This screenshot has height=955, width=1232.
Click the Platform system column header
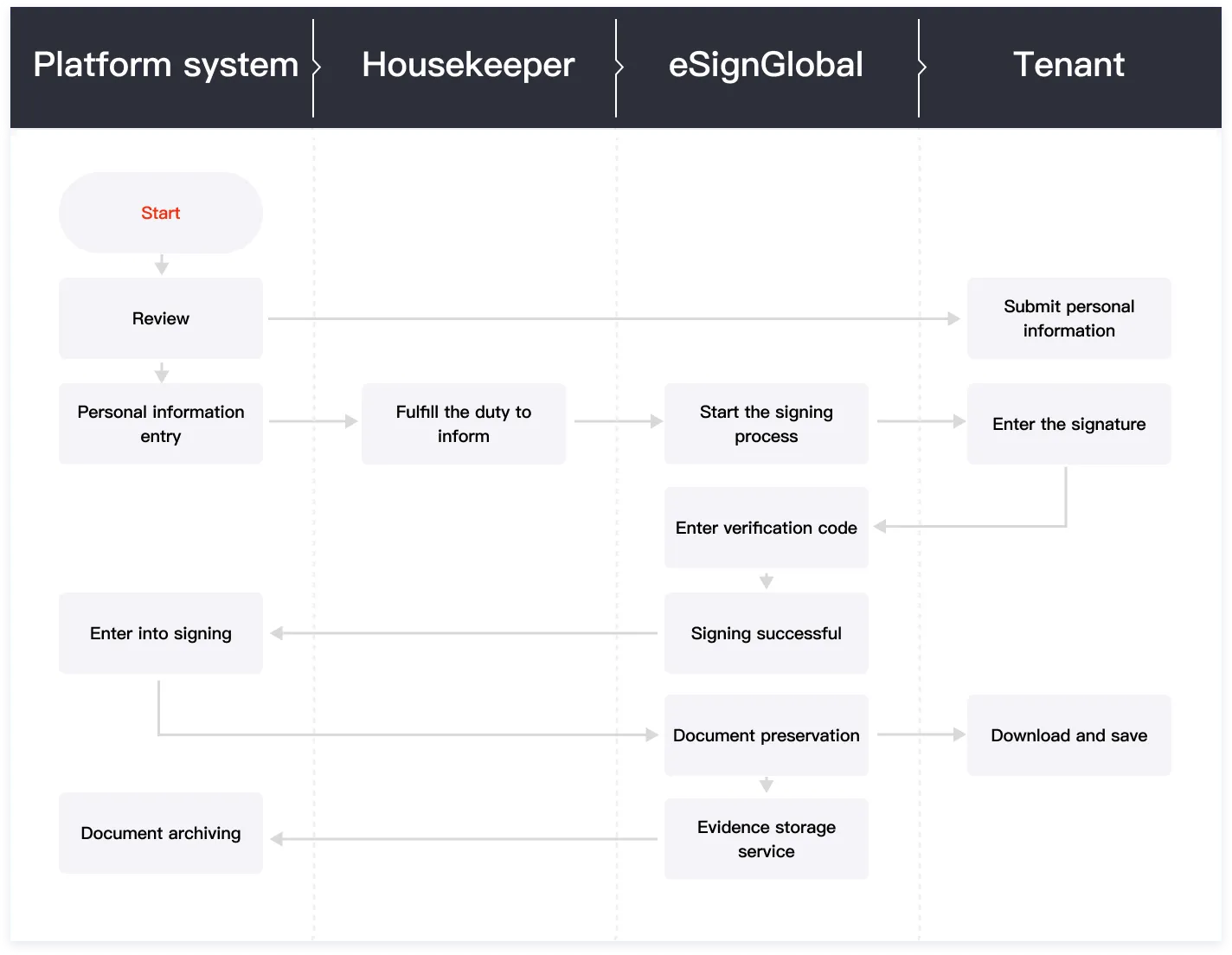[166, 65]
